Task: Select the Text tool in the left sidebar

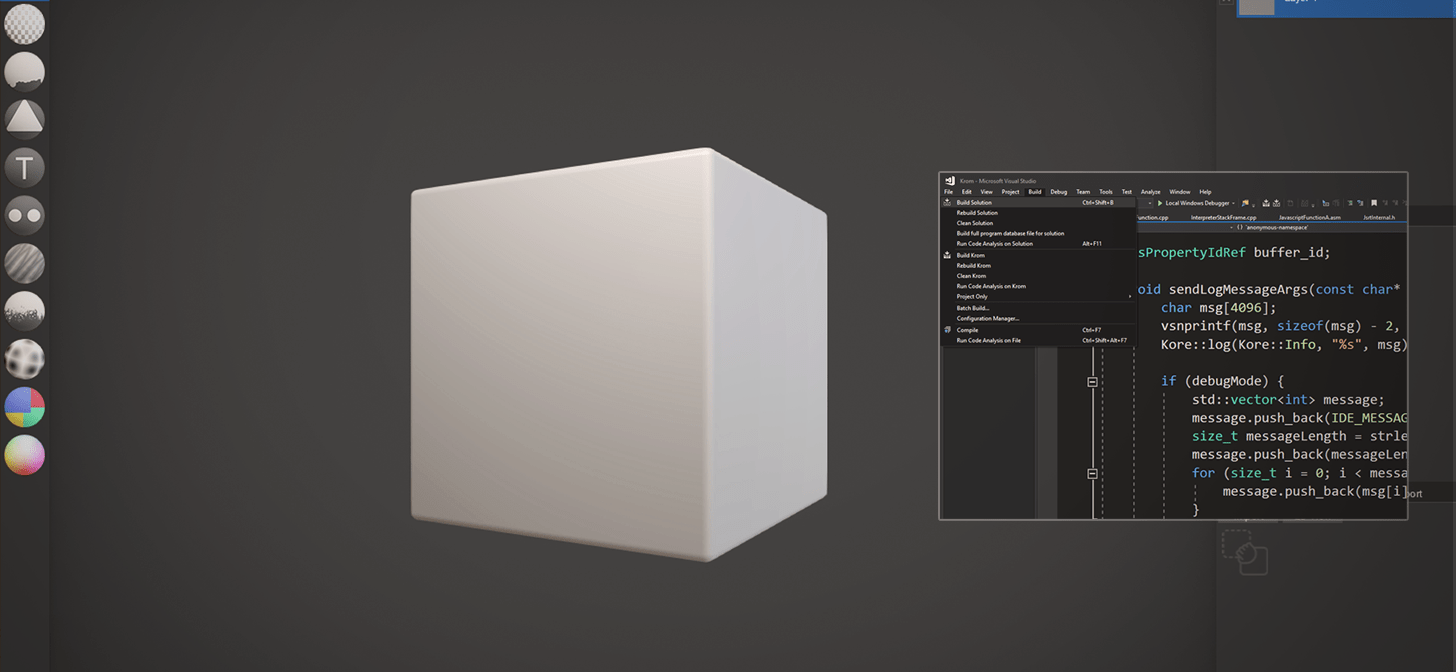Action: point(24,166)
